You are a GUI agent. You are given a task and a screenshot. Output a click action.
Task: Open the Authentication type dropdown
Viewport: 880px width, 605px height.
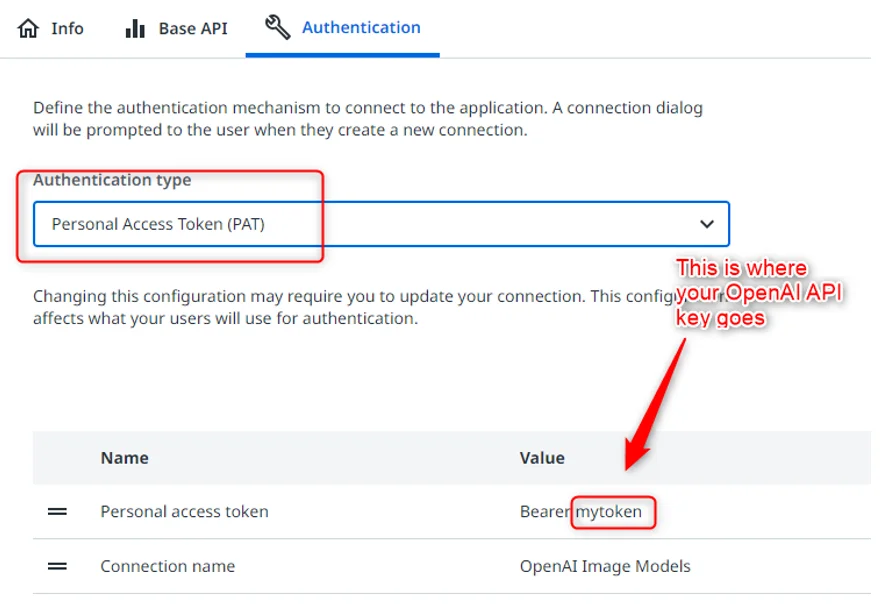click(x=380, y=224)
